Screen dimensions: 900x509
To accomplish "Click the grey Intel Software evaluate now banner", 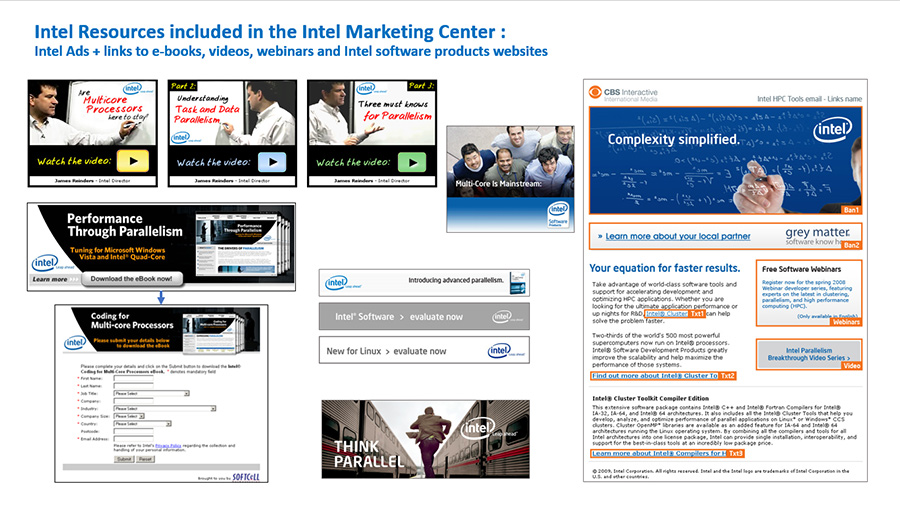I will click(x=424, y=317).
